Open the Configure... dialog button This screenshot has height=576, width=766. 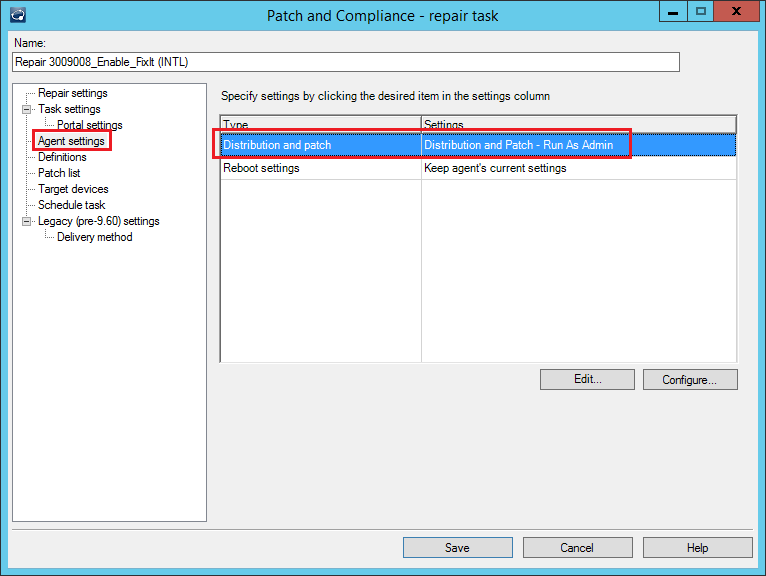coord(689,380)
